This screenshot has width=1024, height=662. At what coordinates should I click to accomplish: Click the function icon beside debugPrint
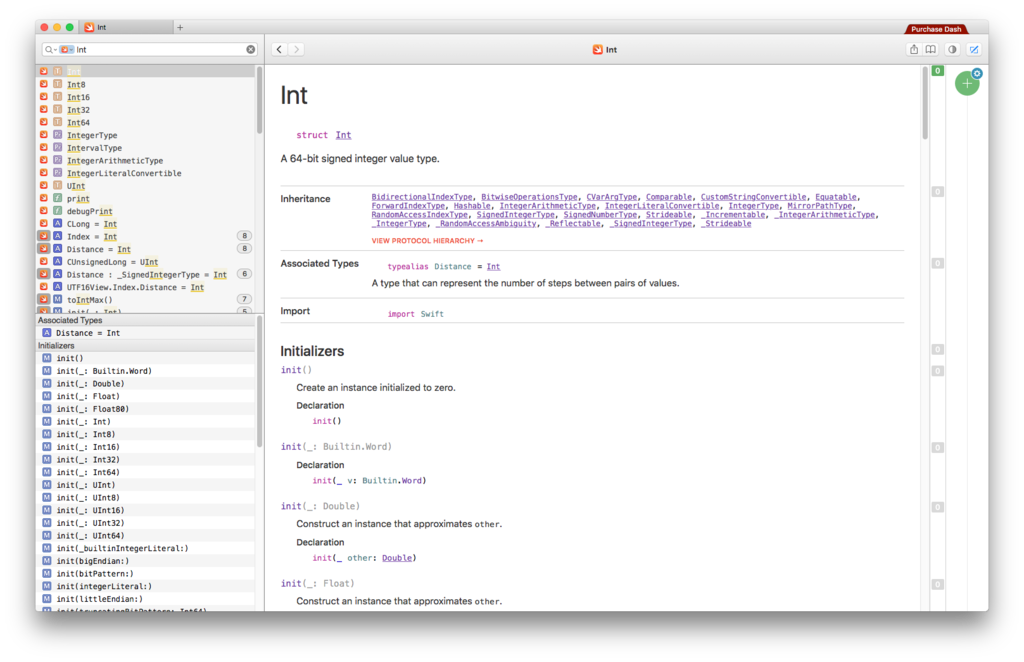tap(57, 211)
